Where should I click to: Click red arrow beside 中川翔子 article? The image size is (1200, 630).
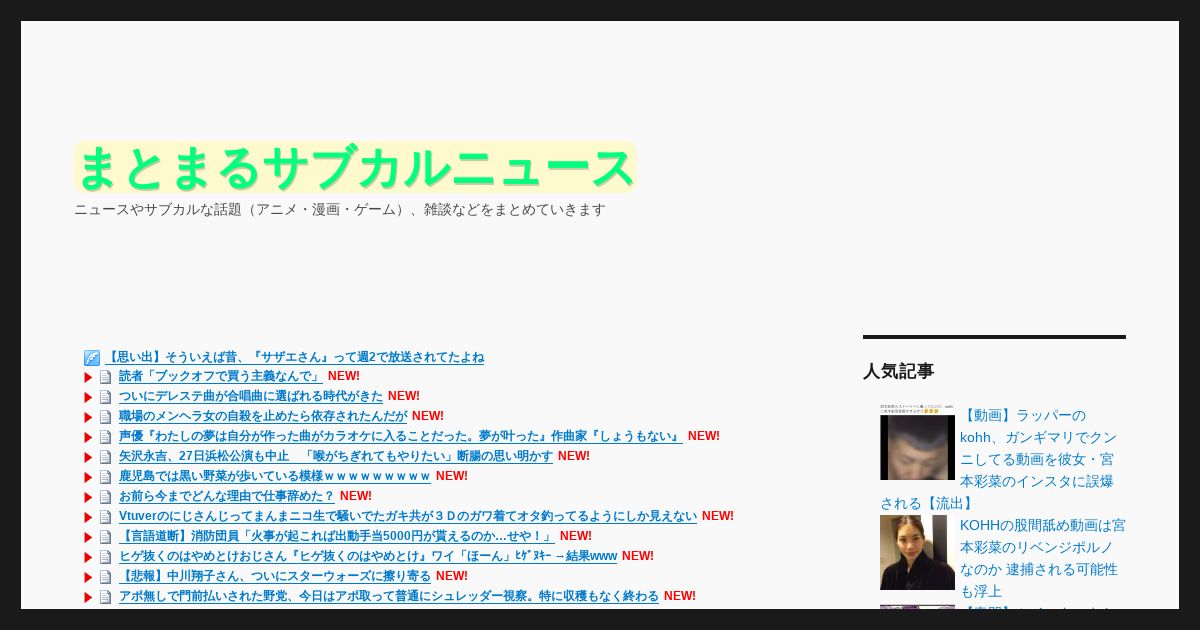[88, 577]
